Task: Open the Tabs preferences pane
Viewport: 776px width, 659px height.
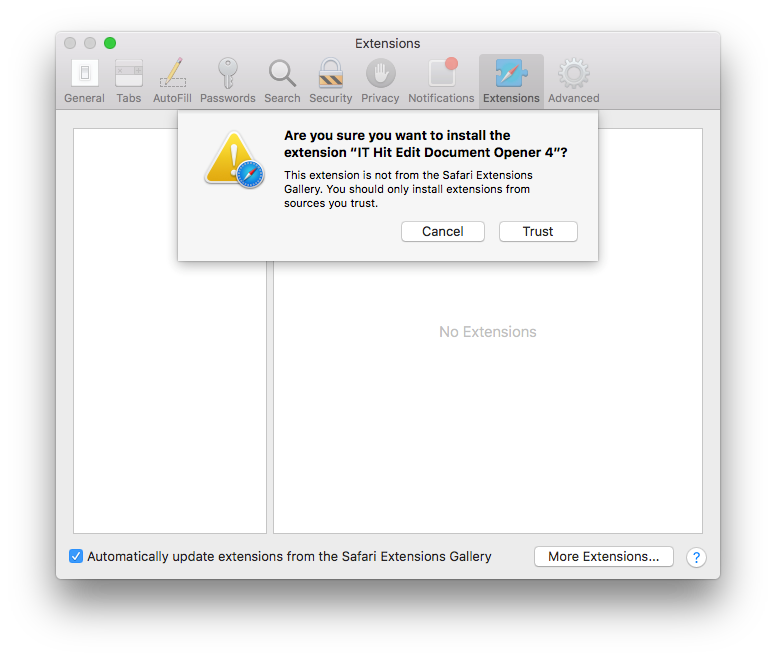Action: pyautogui.click(x=129, y=81)
